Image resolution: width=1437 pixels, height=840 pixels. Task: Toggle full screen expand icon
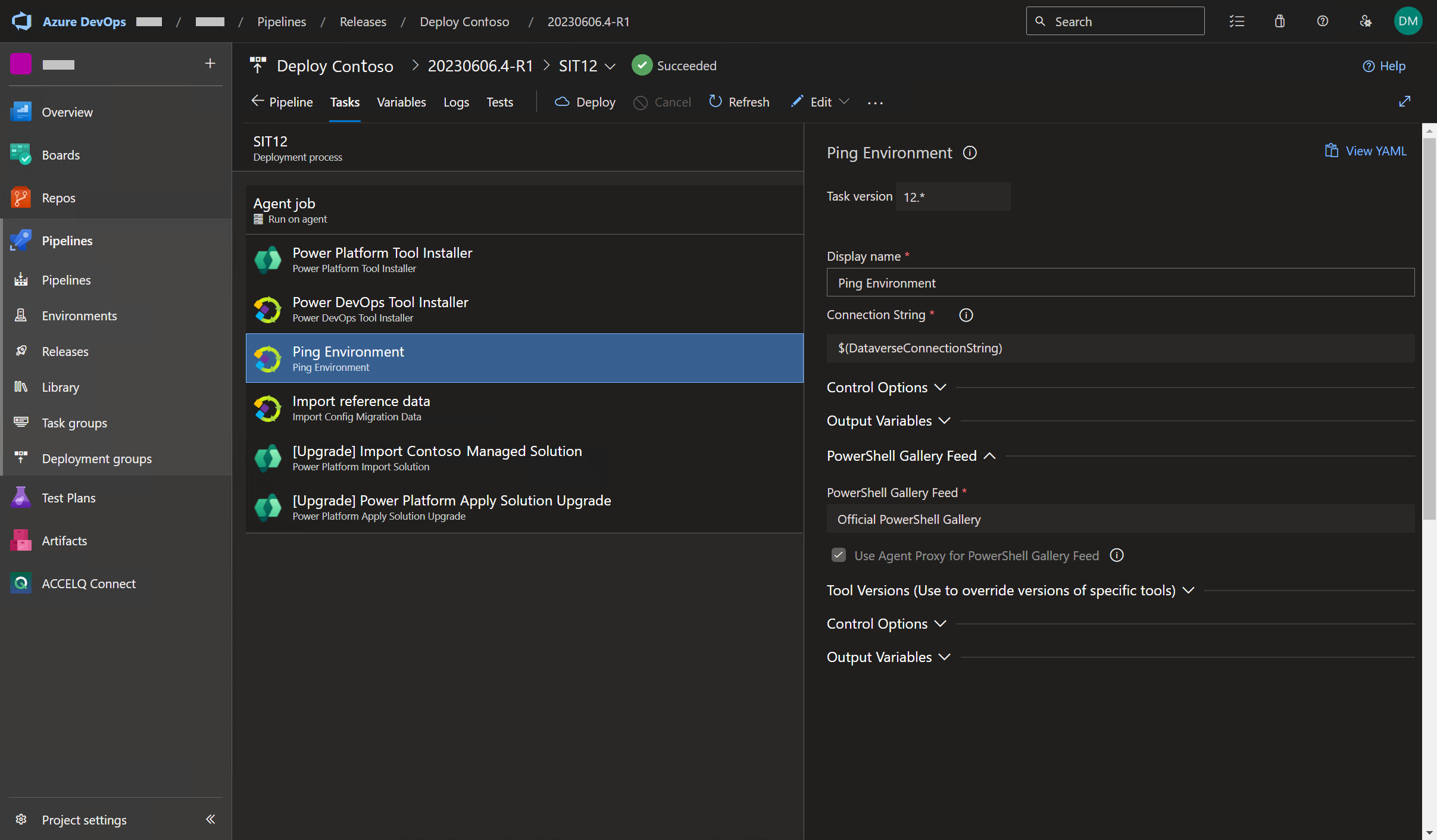1404,102
